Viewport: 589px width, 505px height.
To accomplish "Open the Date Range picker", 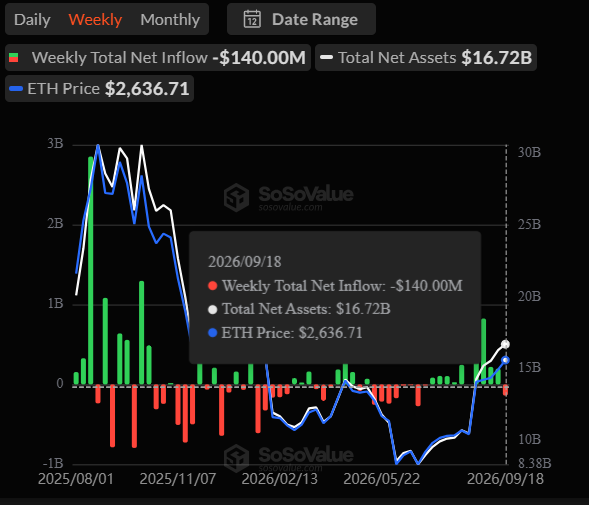I will tap(301, 19).
